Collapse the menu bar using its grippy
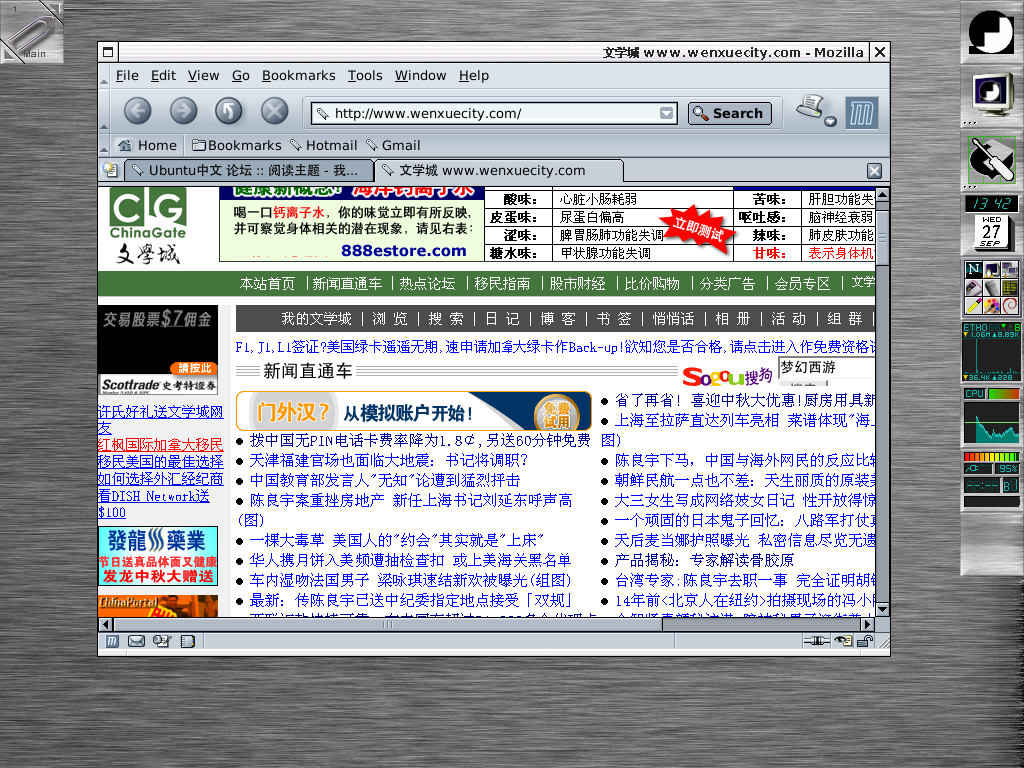The height and width of the screenshot is (768, 1024). point(104,76)
